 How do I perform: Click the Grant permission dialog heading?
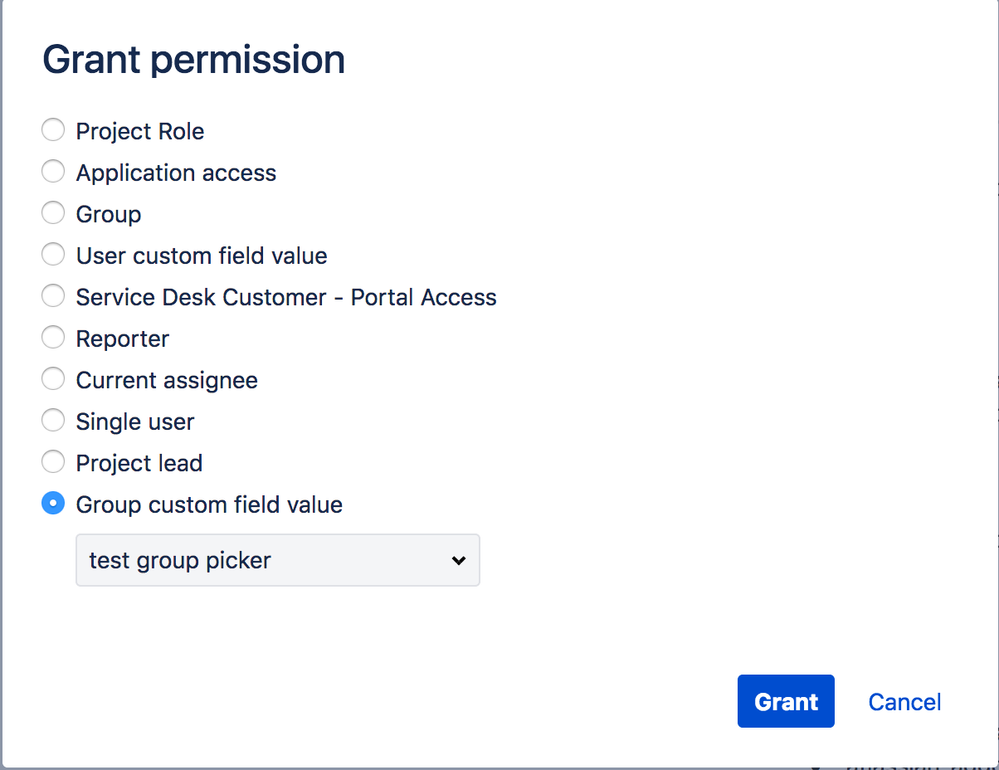tap(193, 60)
